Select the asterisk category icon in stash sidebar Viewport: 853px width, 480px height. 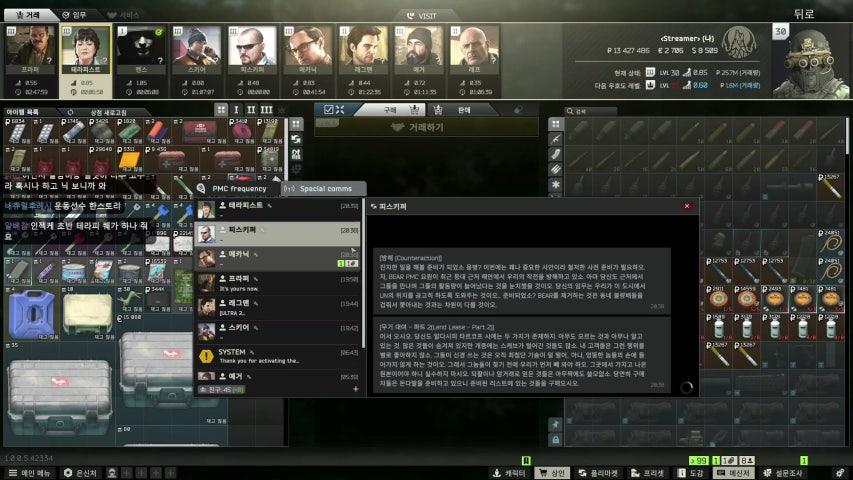click(555, 184)
